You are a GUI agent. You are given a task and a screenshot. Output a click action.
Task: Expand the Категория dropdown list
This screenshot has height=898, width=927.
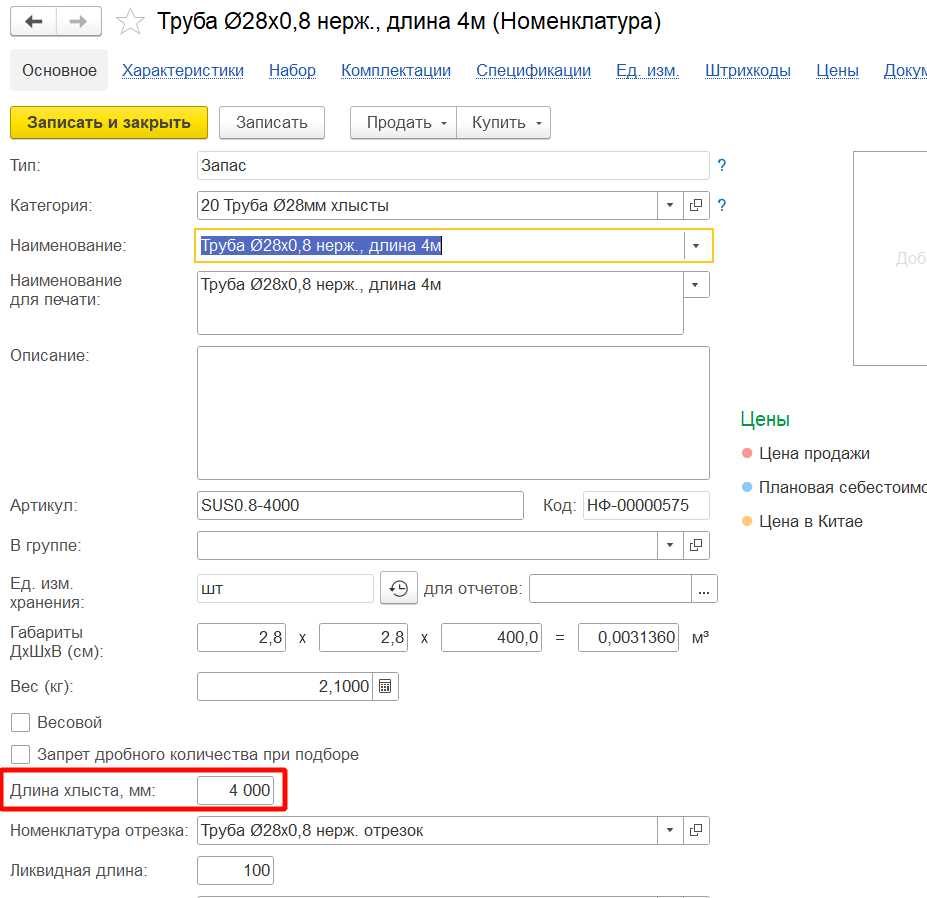click(x=670, y=206)
